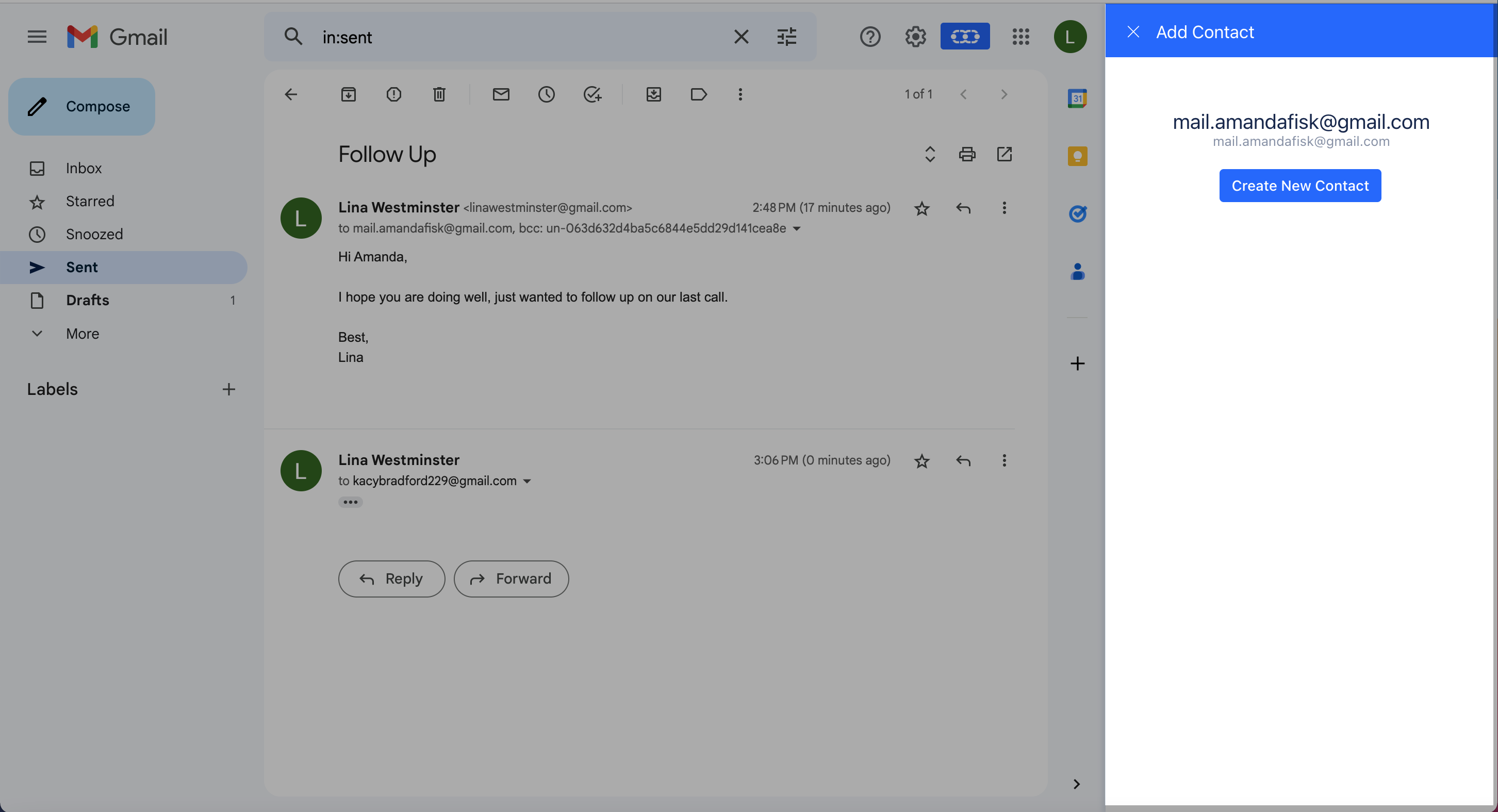Click the Report spam icon
The width and height of the screenshot is (1498, 812).
(393, 94)
